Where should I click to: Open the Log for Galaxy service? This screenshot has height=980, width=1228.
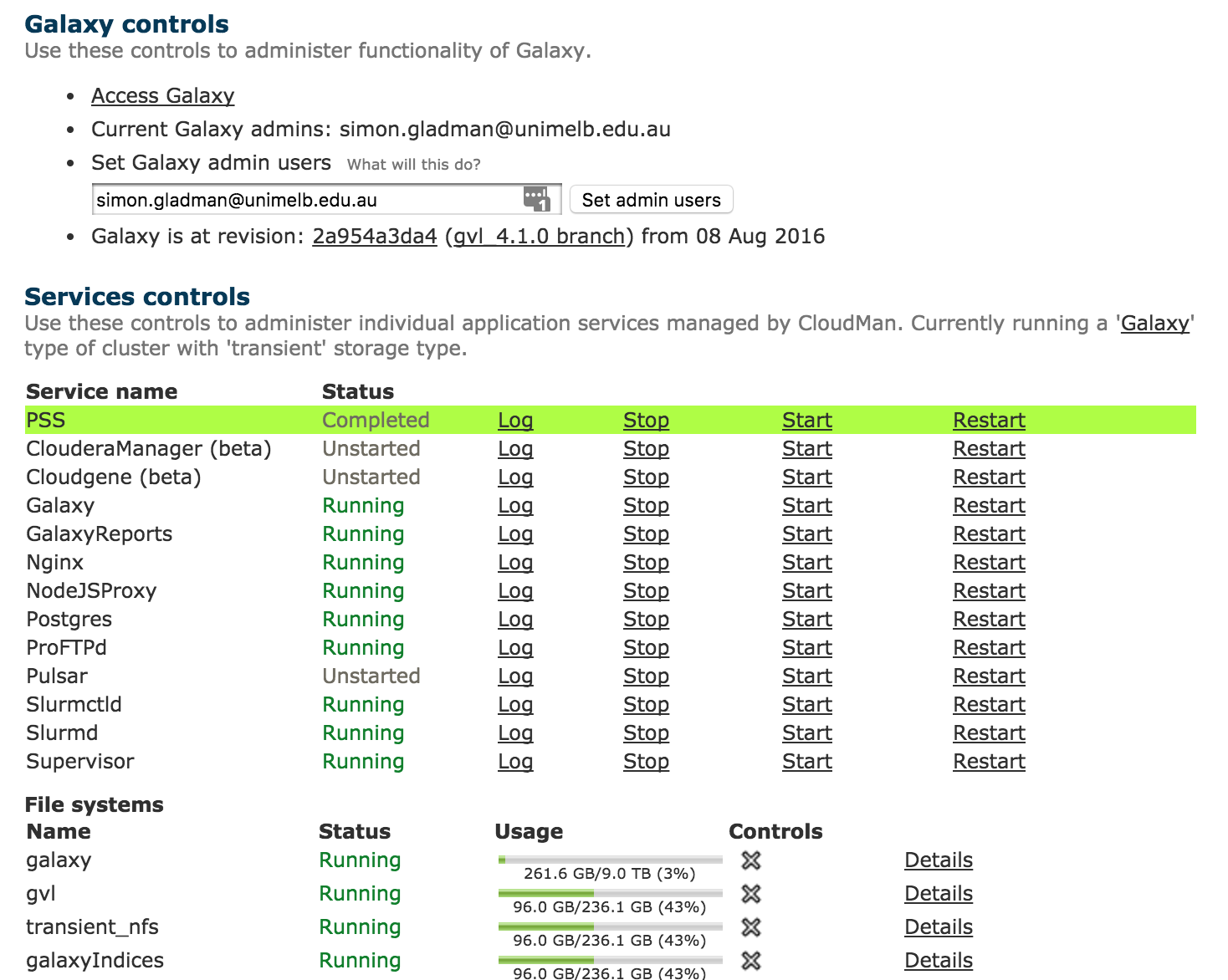click(x=515, y=506)
